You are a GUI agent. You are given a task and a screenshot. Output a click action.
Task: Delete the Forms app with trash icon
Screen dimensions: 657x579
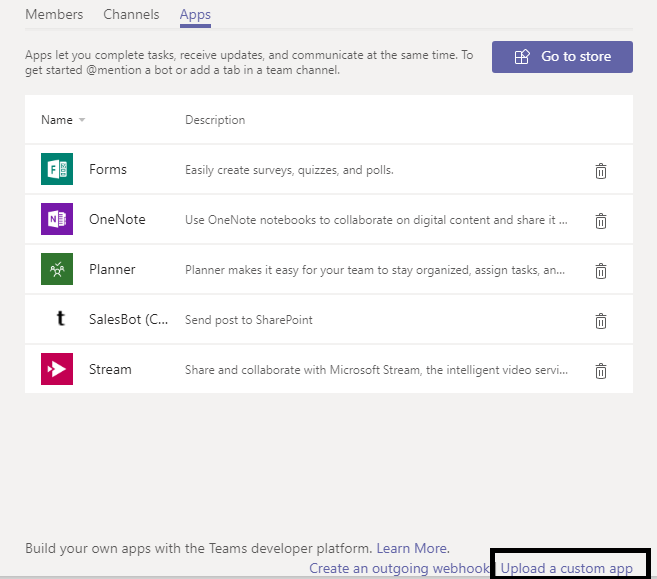(601, 171)
